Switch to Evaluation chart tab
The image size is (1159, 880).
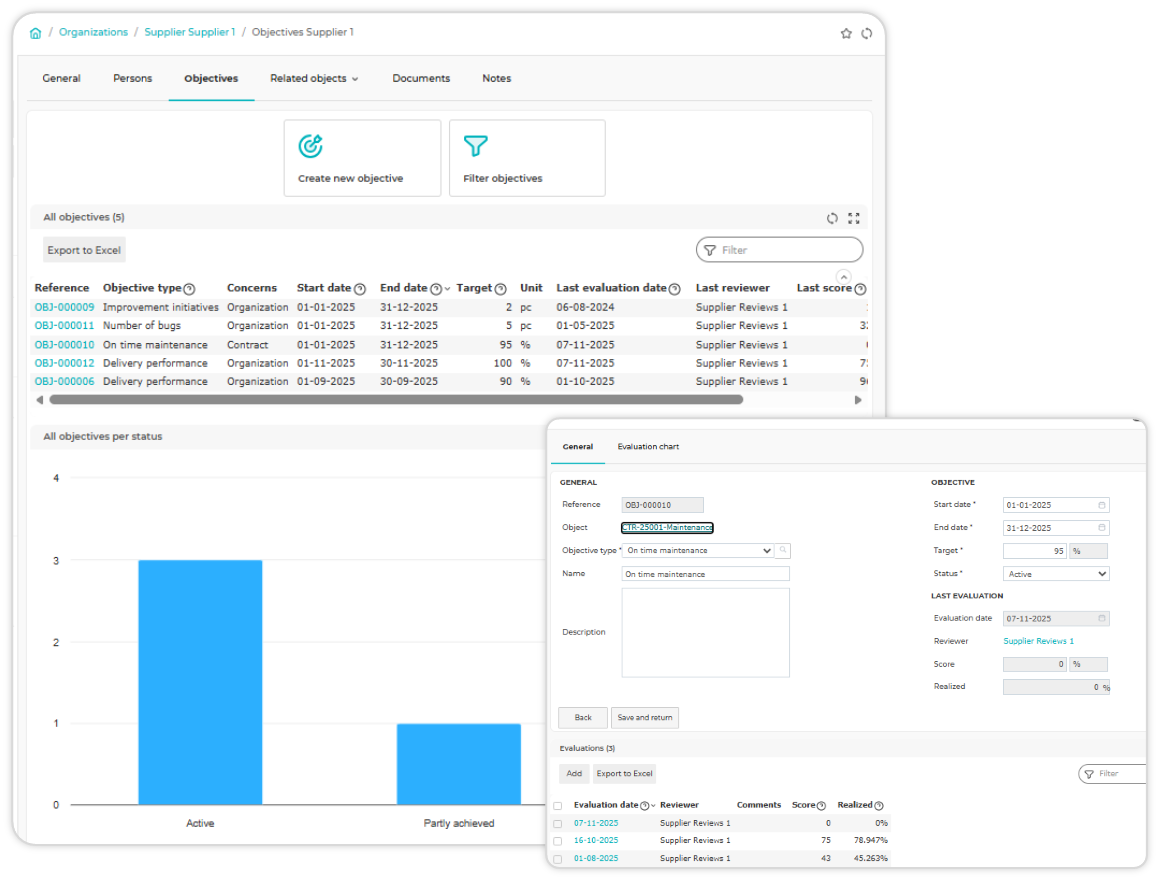point(648,447)
